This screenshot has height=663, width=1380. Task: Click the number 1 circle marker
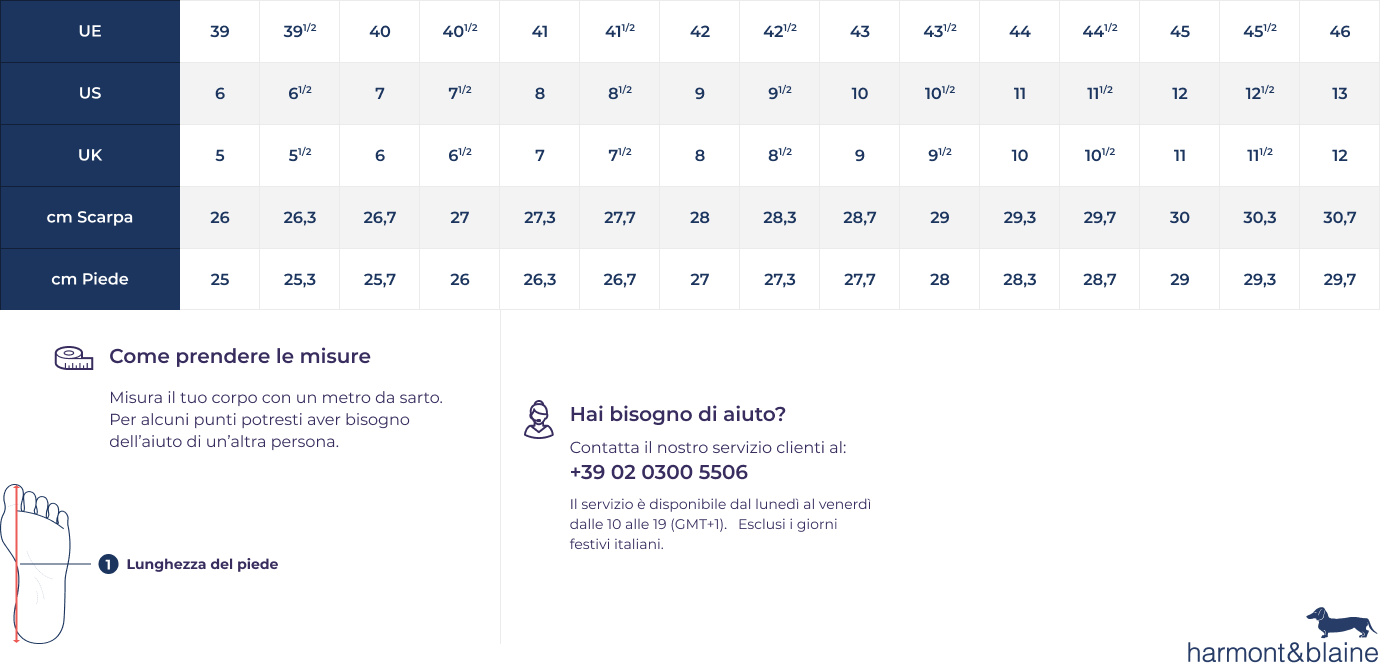click(108, 564)
